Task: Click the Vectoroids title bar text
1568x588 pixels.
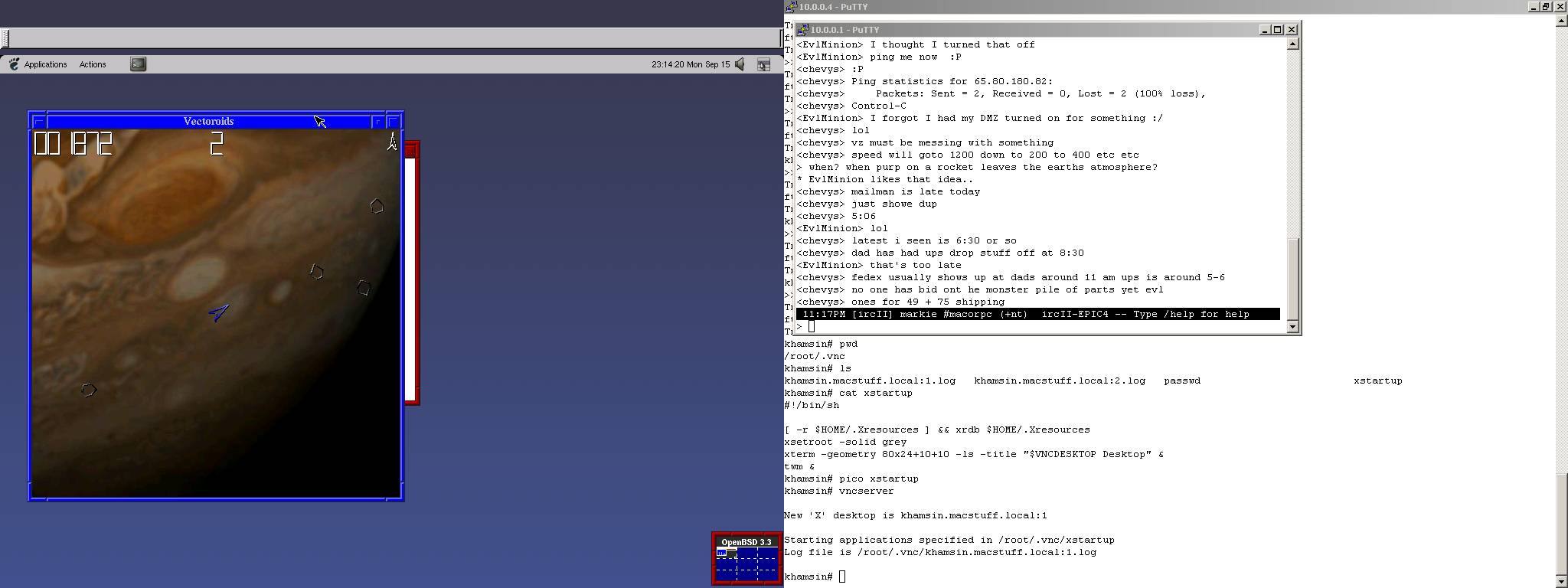Action: [208, 121]
